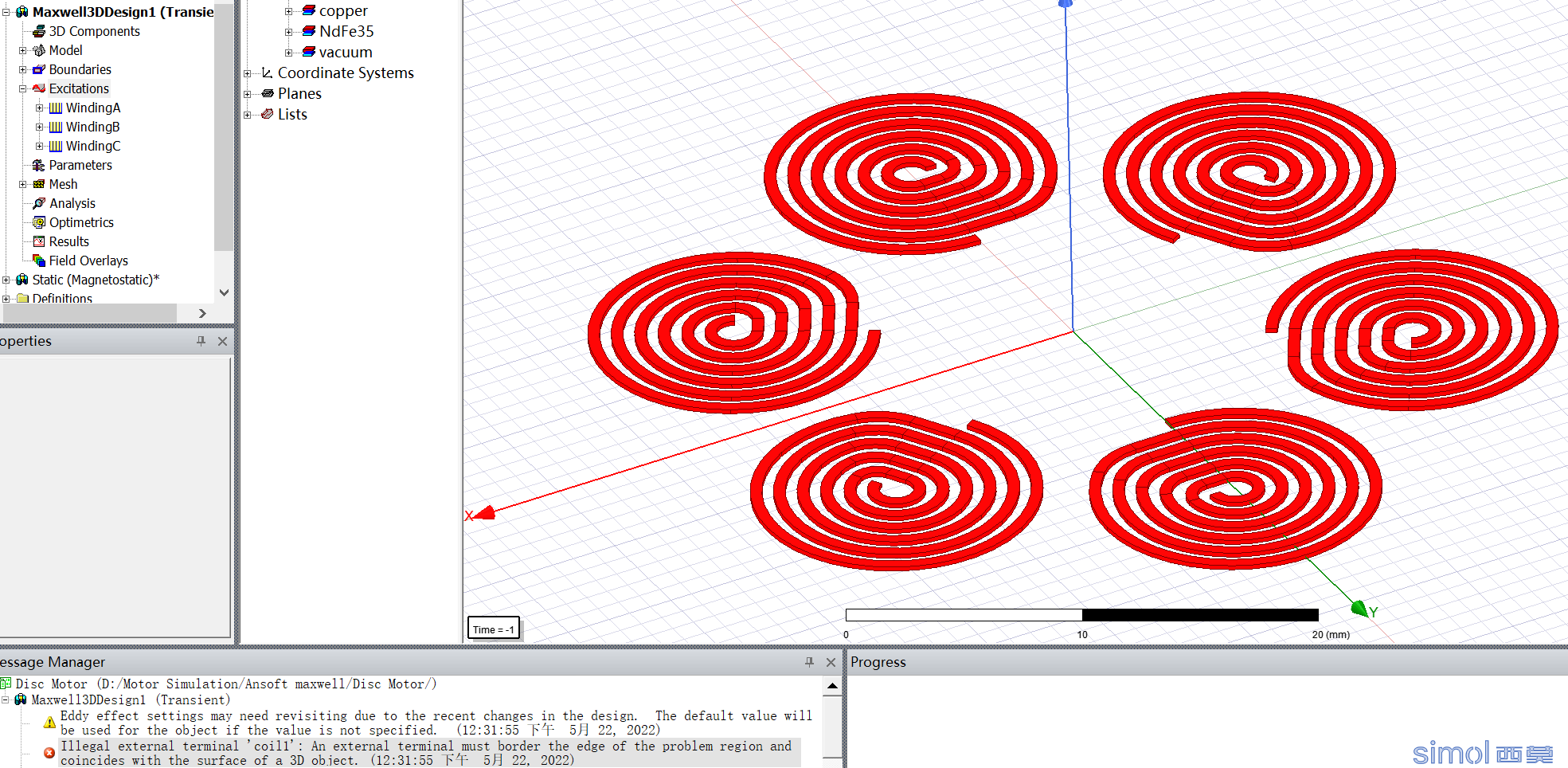Pin the Message Manager panel
The width and height of the screenshot is (1568, 768).
(809, 662)
